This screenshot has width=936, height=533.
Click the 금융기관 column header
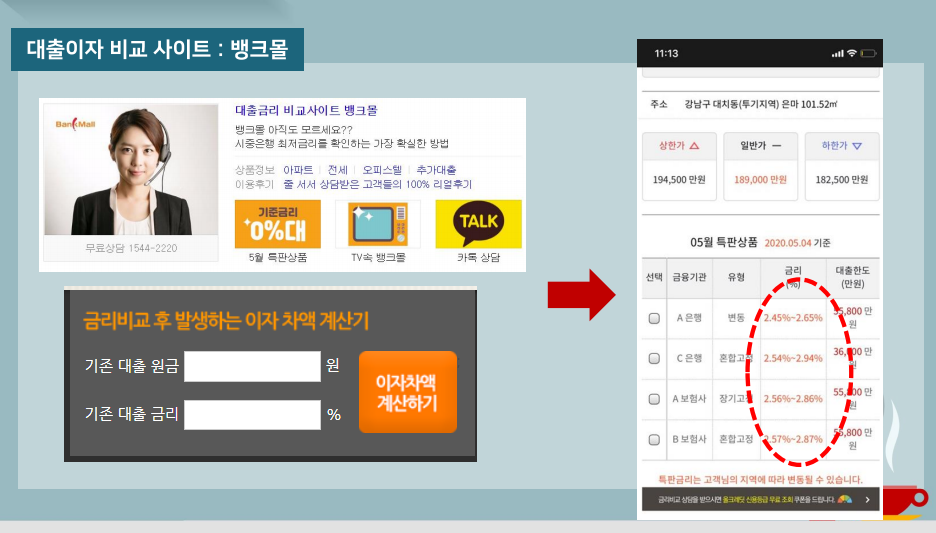689,277
